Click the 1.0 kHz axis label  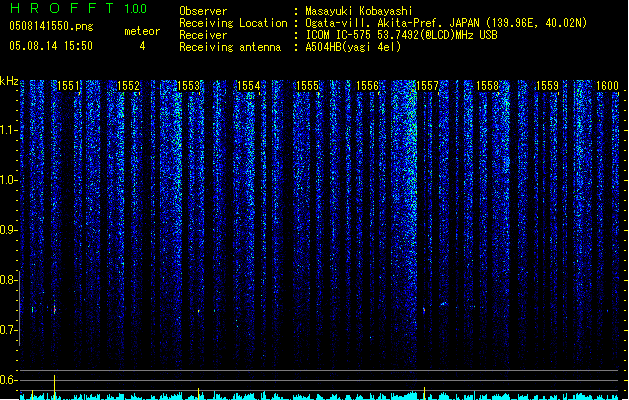(8, 180)
